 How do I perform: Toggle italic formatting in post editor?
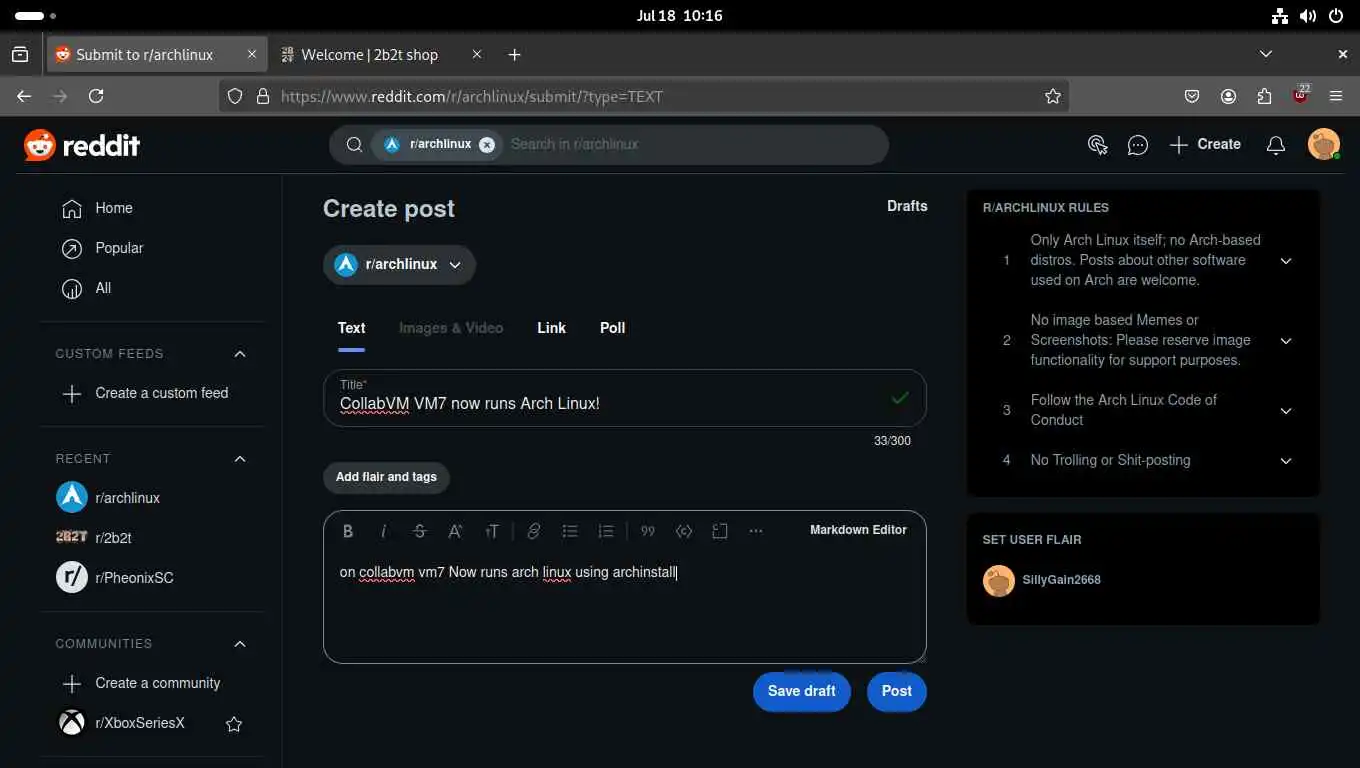(383, 531)
